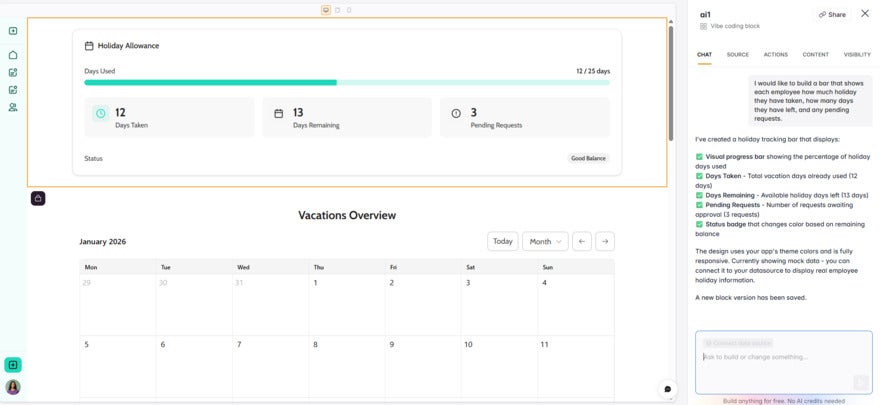This screenshot has height=405, width=880.
Task: Switch to the VISIBILITY tab
Action: tap(857, 55)
